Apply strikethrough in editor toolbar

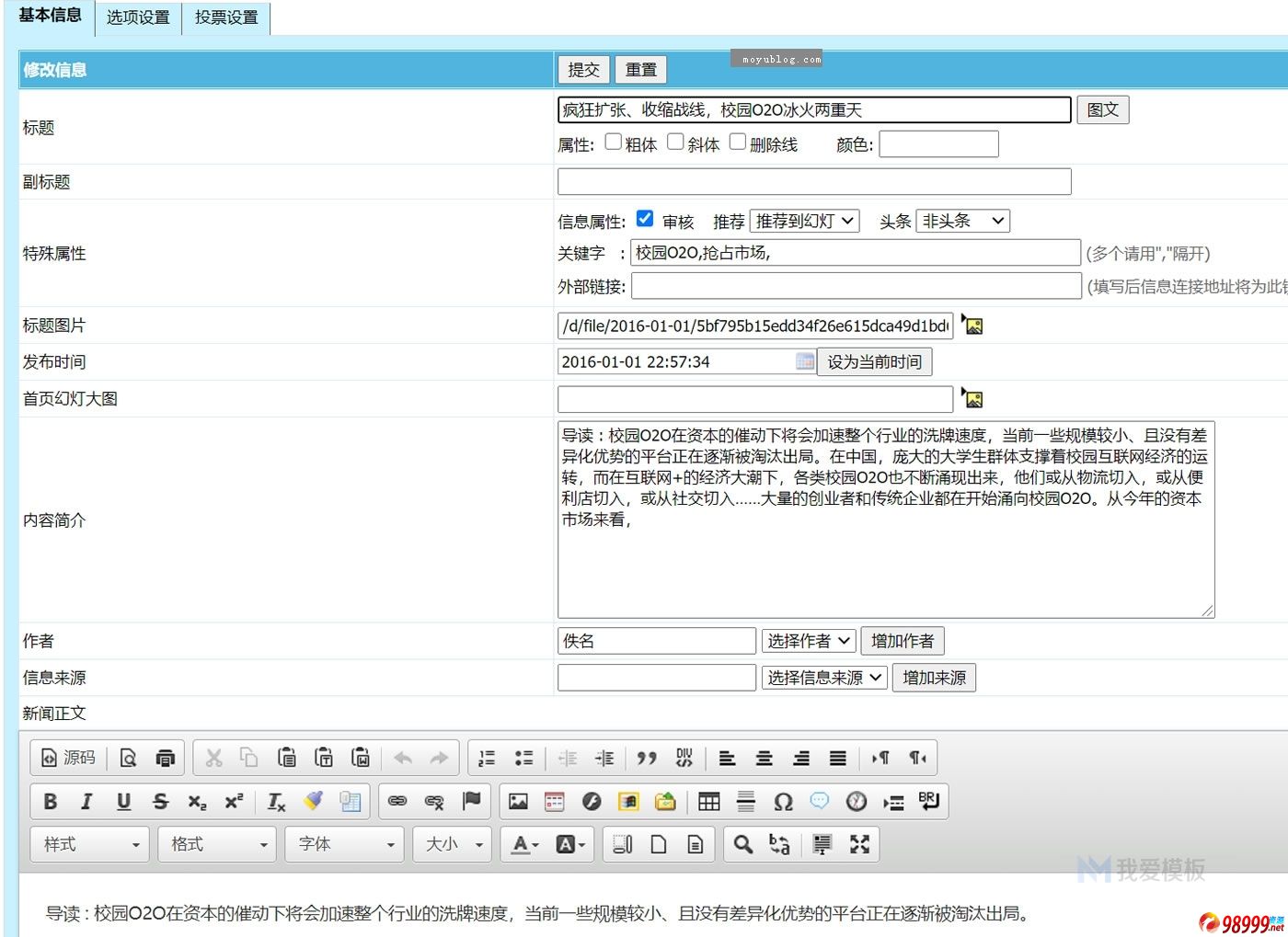click(160, 802)
